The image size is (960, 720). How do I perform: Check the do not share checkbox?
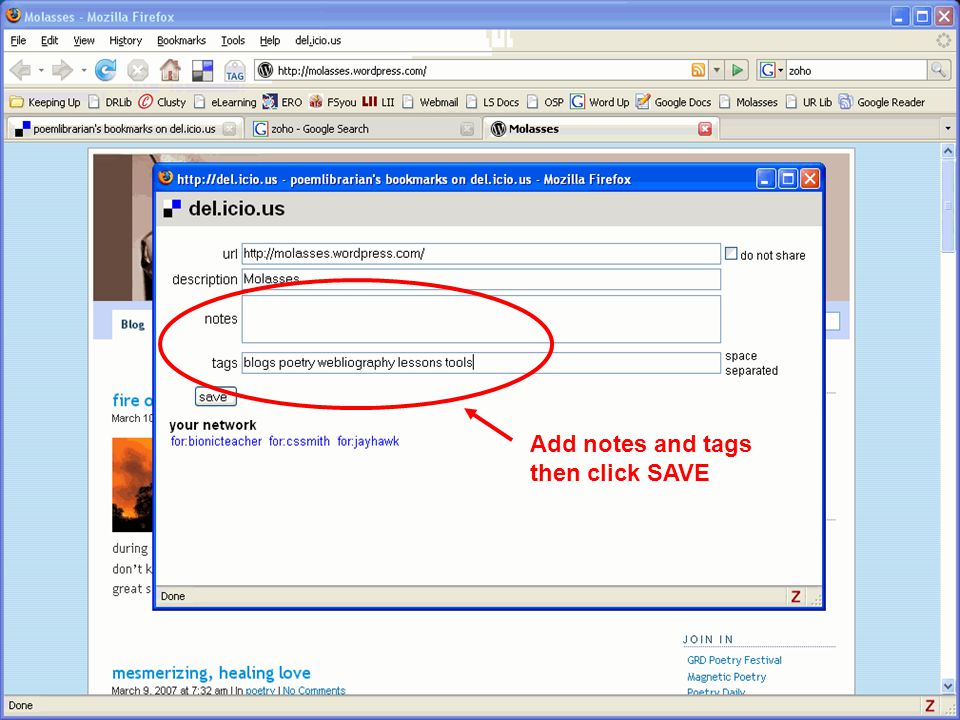pyautogui.click(x=731, y=253)
